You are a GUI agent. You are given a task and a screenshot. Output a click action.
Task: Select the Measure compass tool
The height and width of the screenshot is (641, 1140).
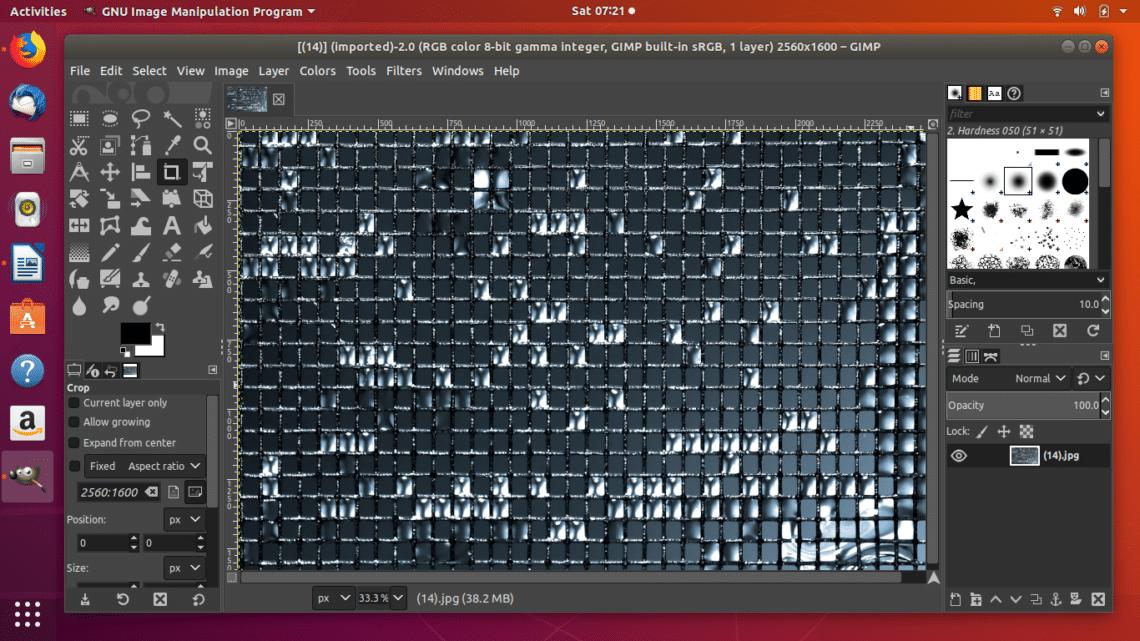(x=79, y=172)
